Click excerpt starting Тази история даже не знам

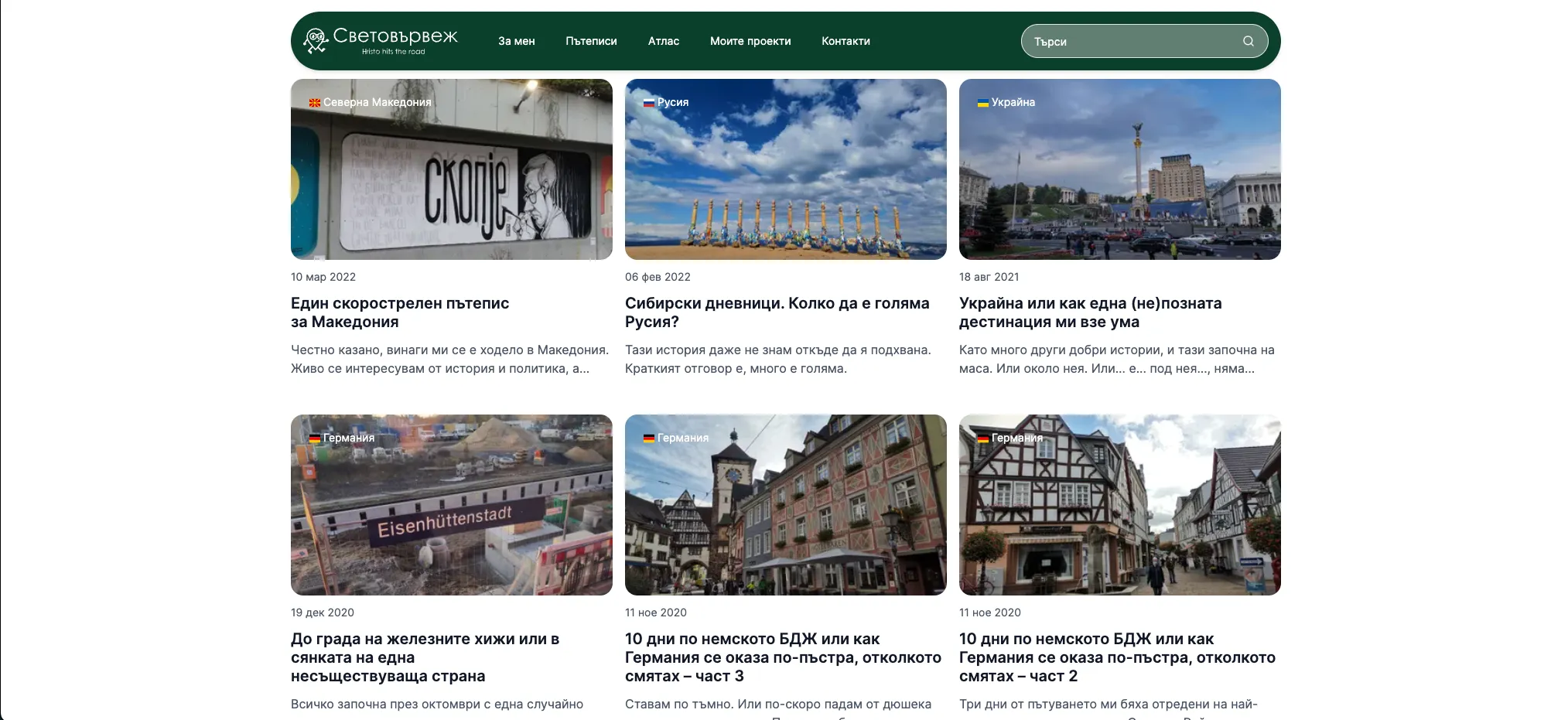point(778,359)
